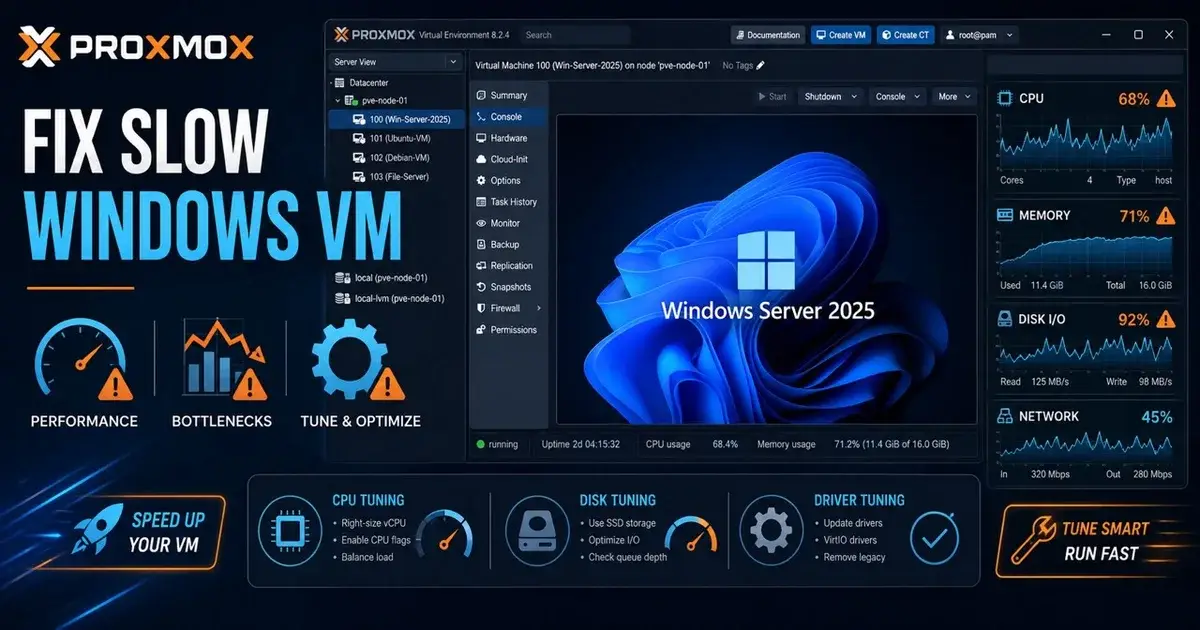
Task: Open the Summary page of VM 100
Action: click(x=509, y=95)
